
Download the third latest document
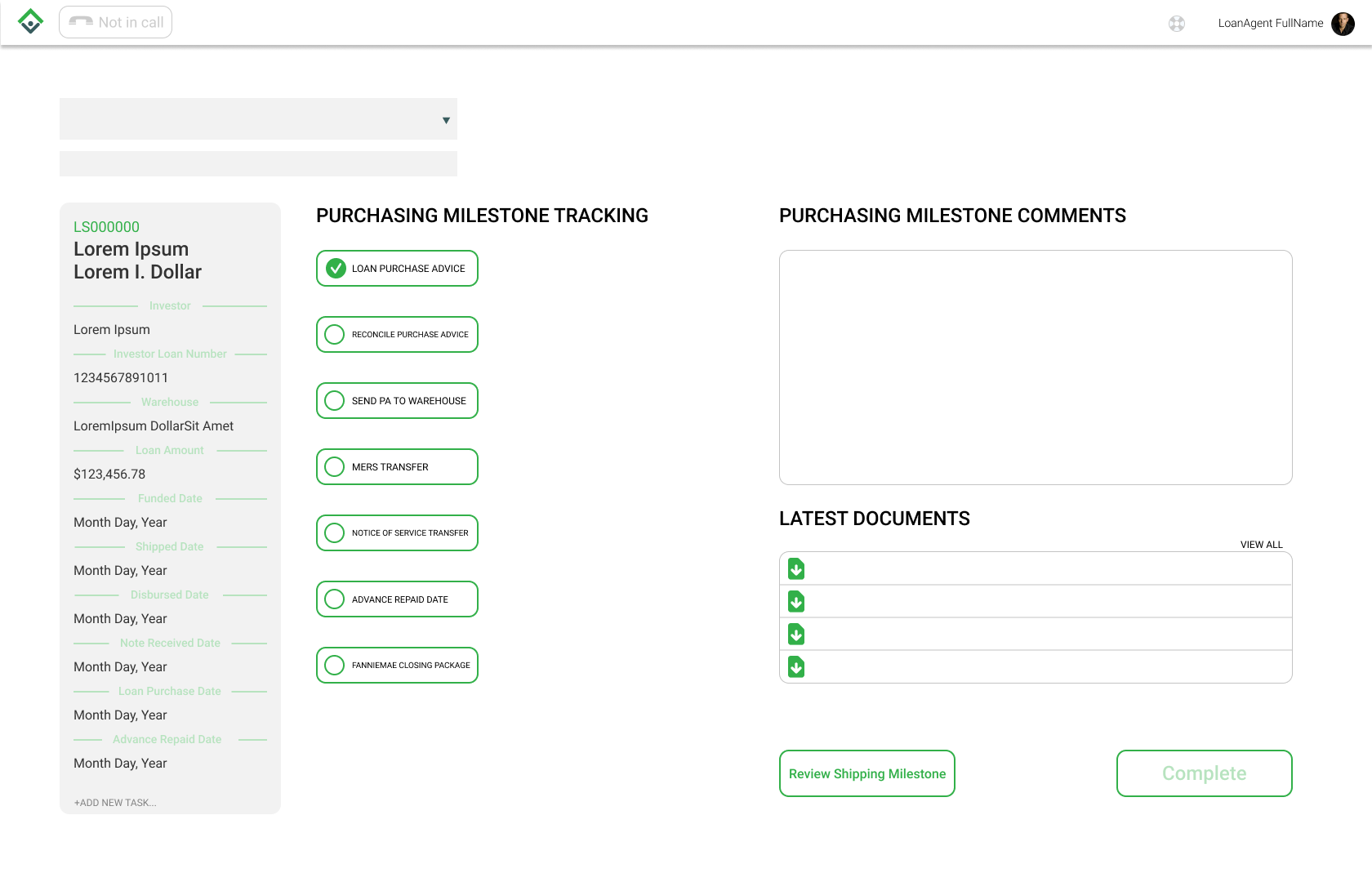(796, 635)
